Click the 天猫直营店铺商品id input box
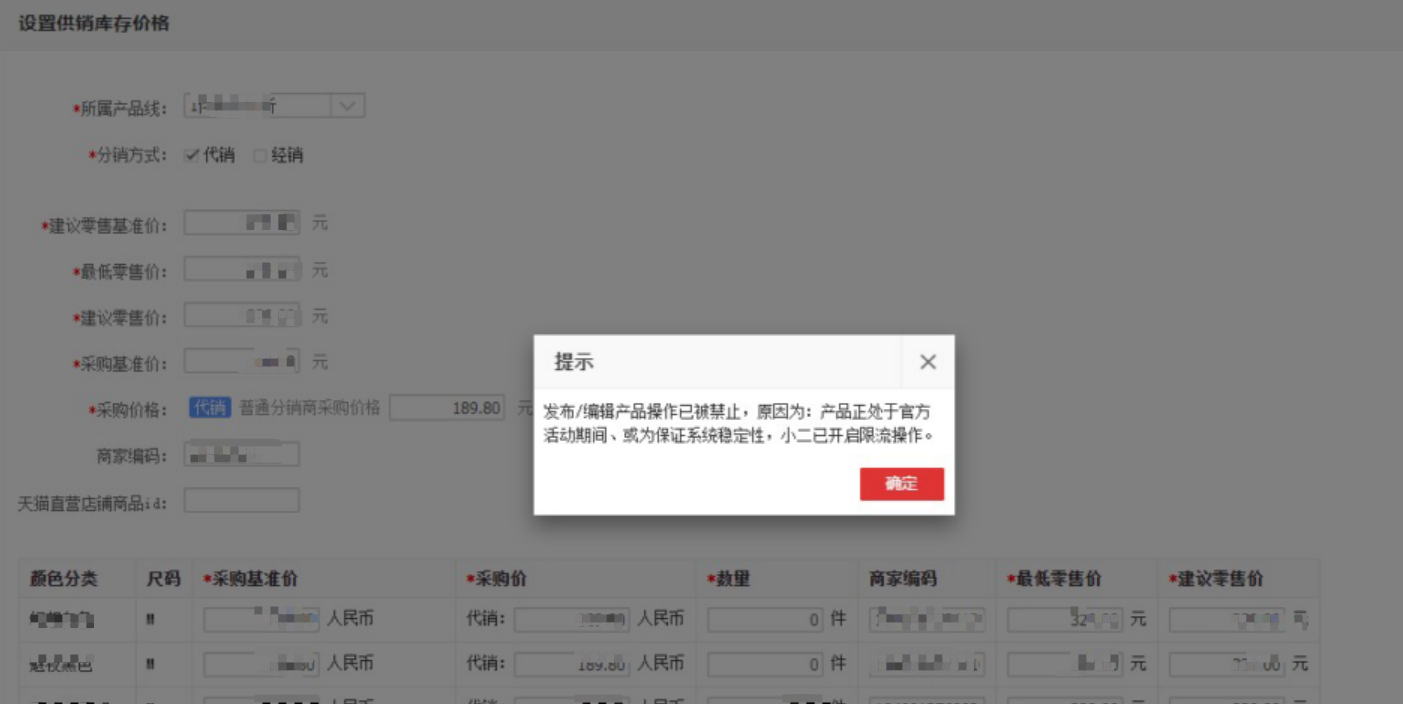The width and height of the screenshot is (1403, 704). click(242, 500)
